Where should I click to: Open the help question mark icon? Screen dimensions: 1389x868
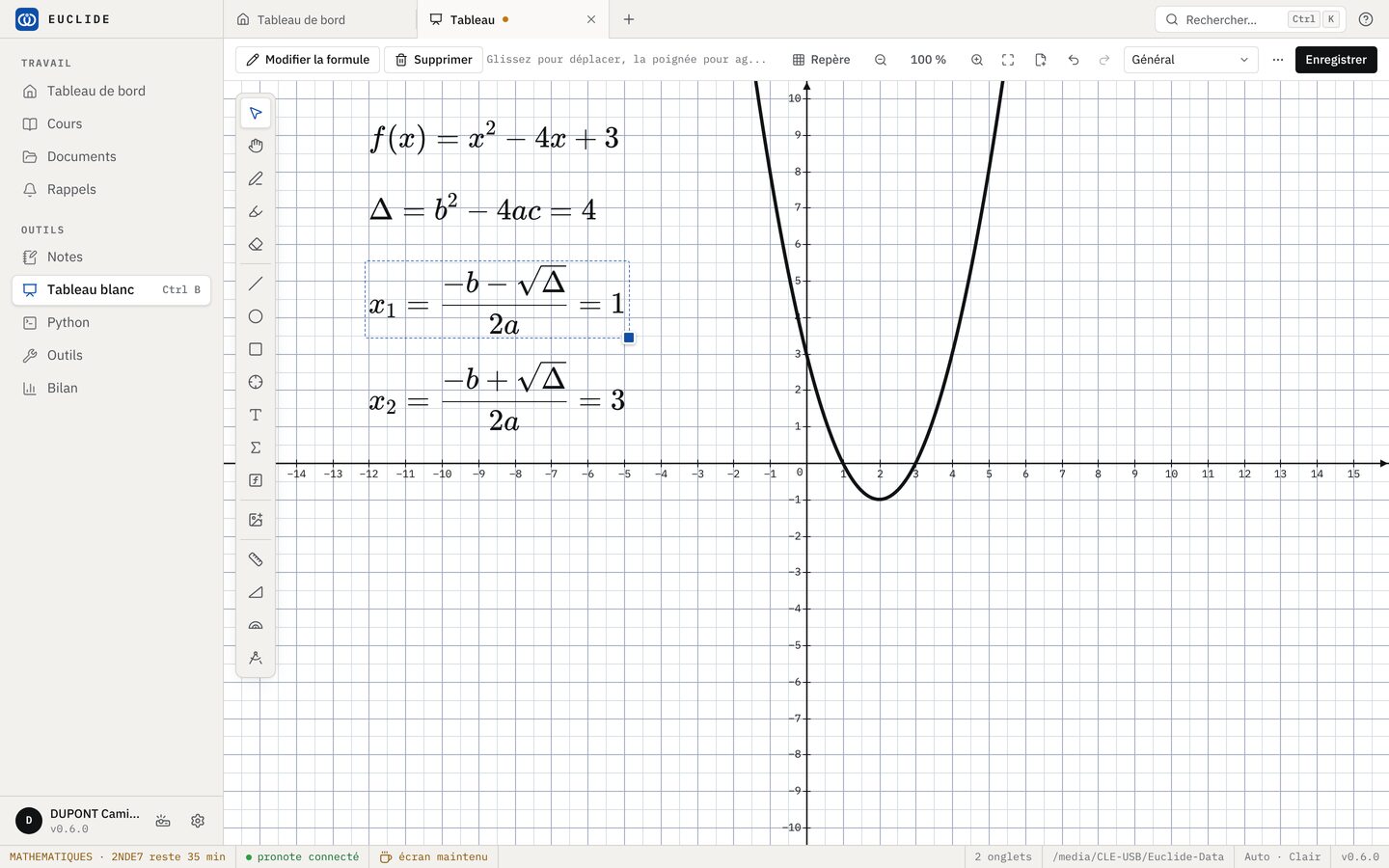pos(1366,19)
